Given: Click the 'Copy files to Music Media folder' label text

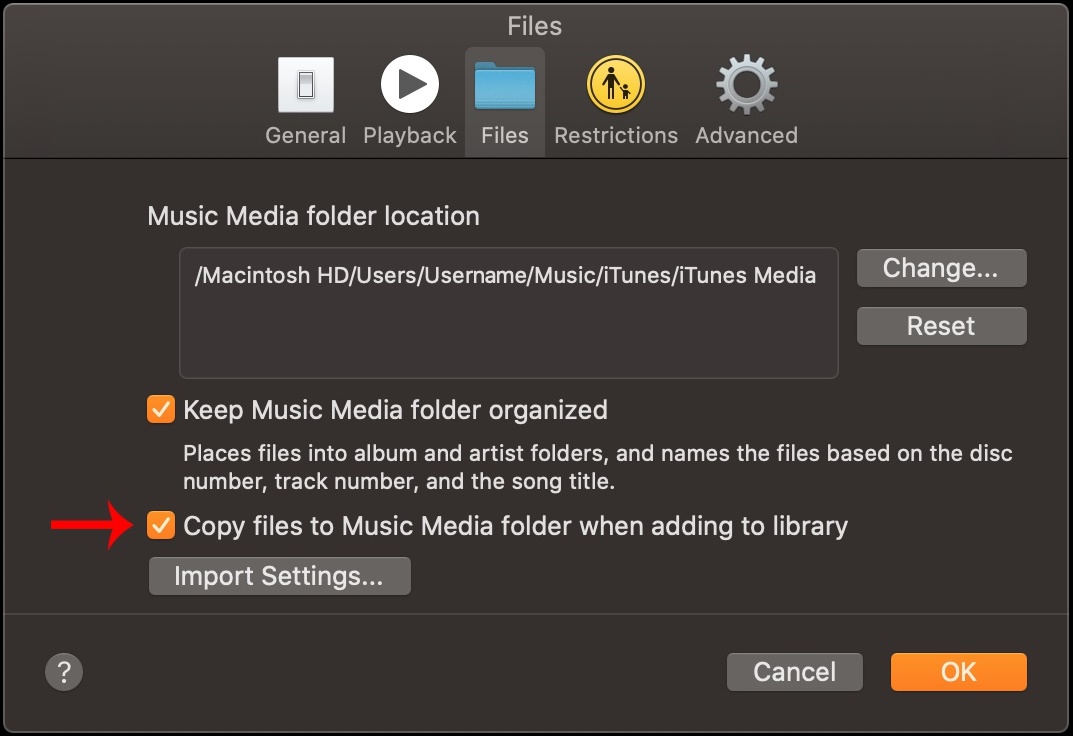Looking at the screenshot, I should click(x=515, y=526).
